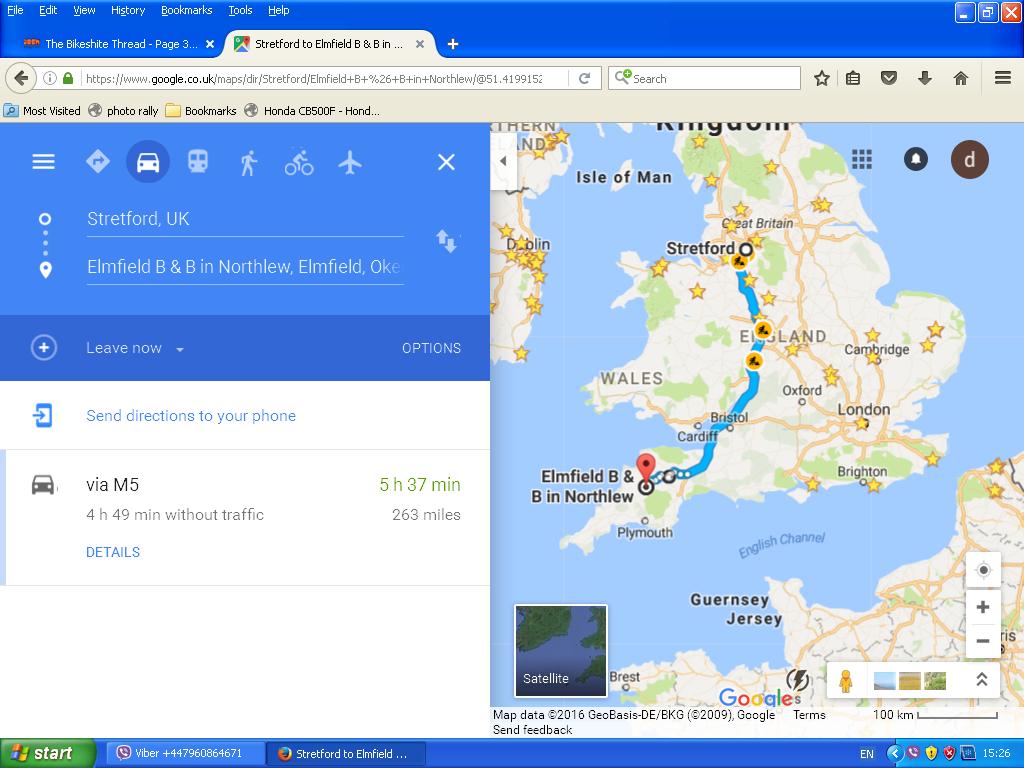This screenshot has width=1024, height=768.
Task: Open the Honda CB500F bookmark
Action: (312, 111)
